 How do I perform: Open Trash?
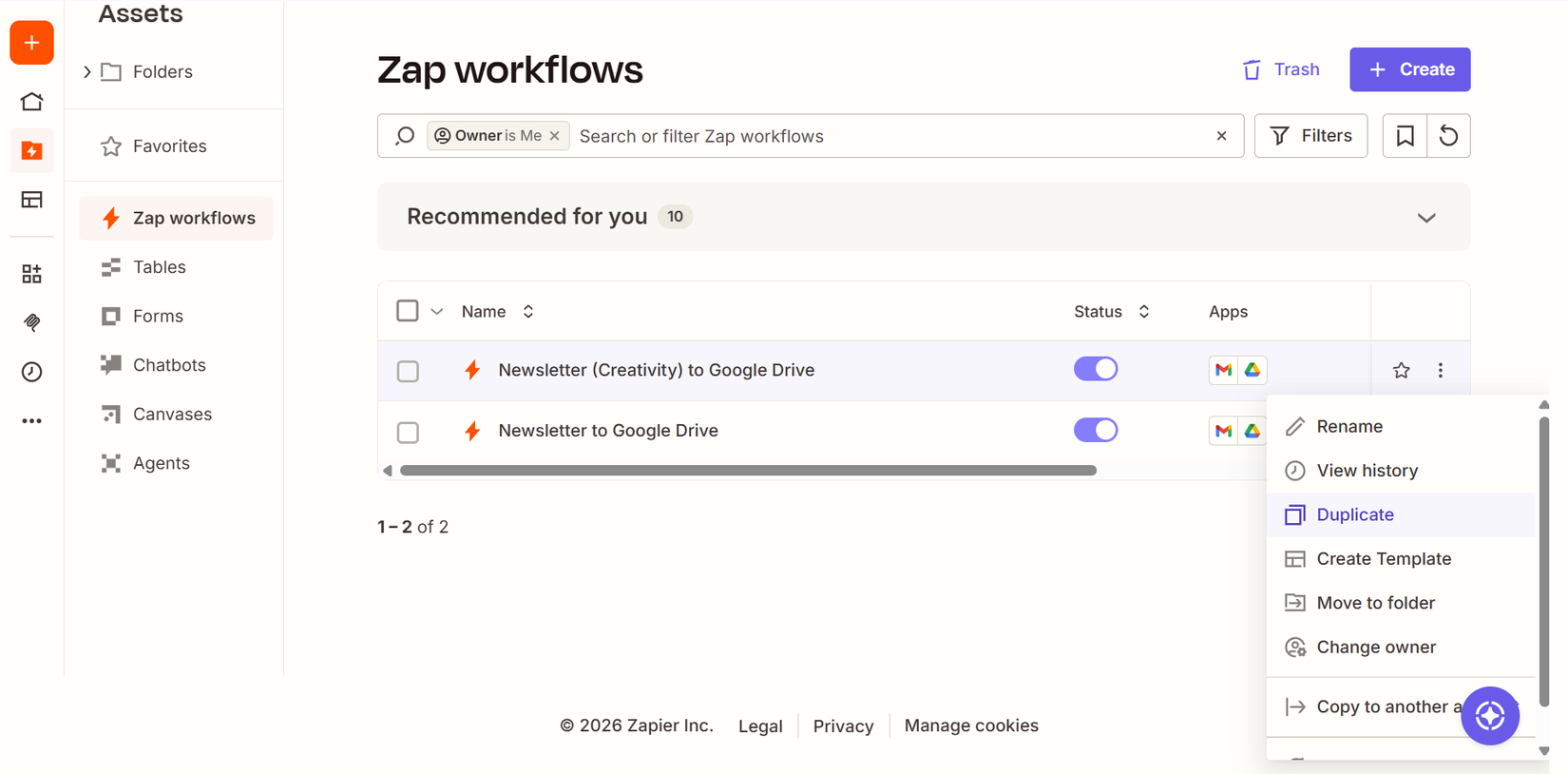1281,69
